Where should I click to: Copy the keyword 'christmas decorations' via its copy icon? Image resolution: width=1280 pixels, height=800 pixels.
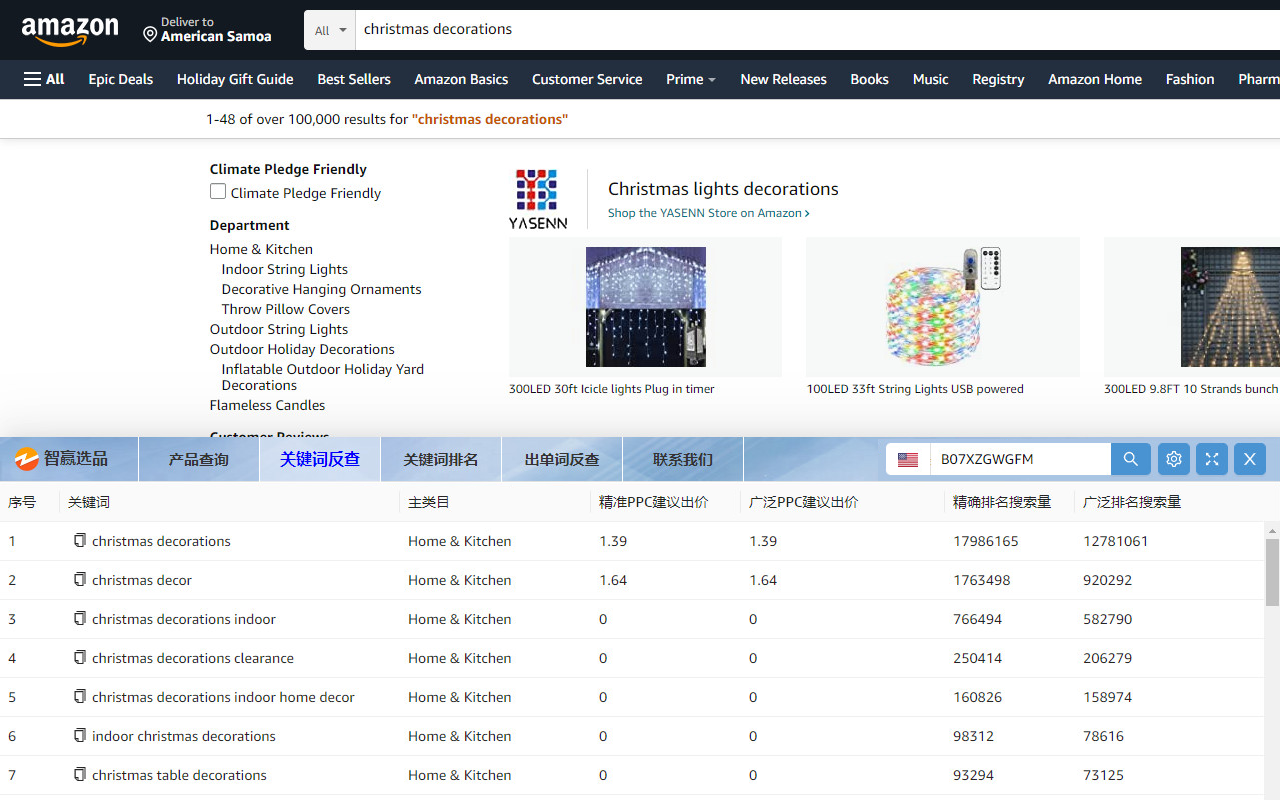80,540
